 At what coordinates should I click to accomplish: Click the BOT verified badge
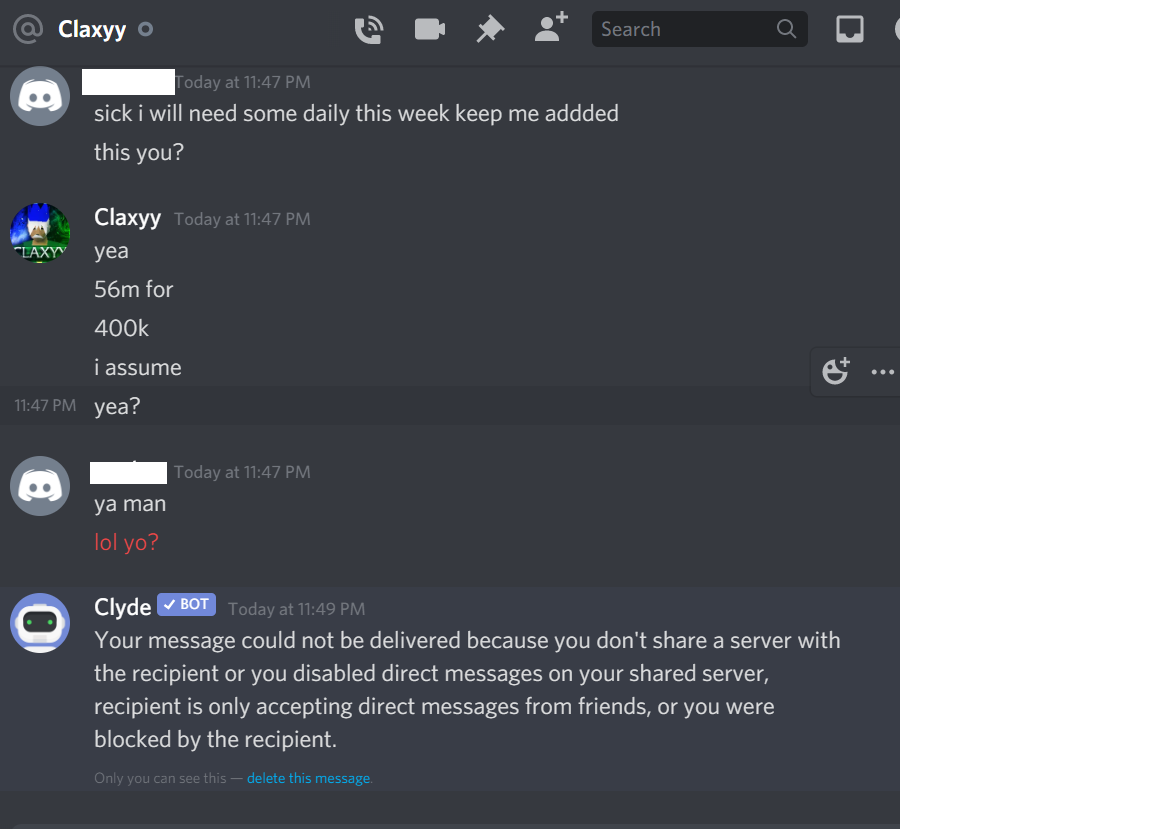pos(187,604)
